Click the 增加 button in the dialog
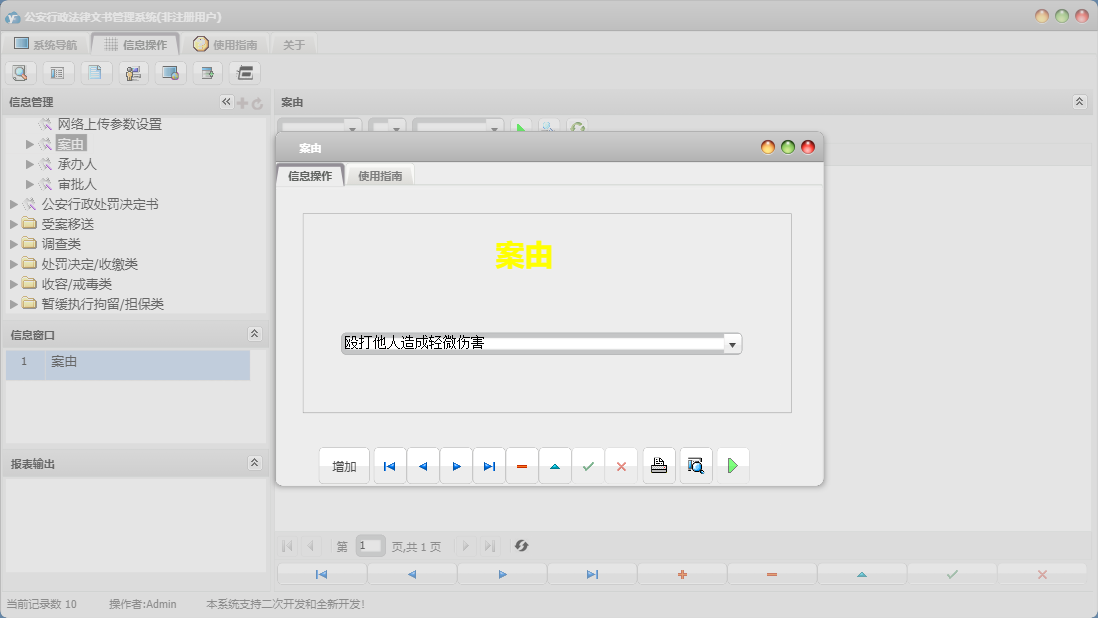Image resolution: width=1098 pixels, height=618 pixels. pos(344,465)
